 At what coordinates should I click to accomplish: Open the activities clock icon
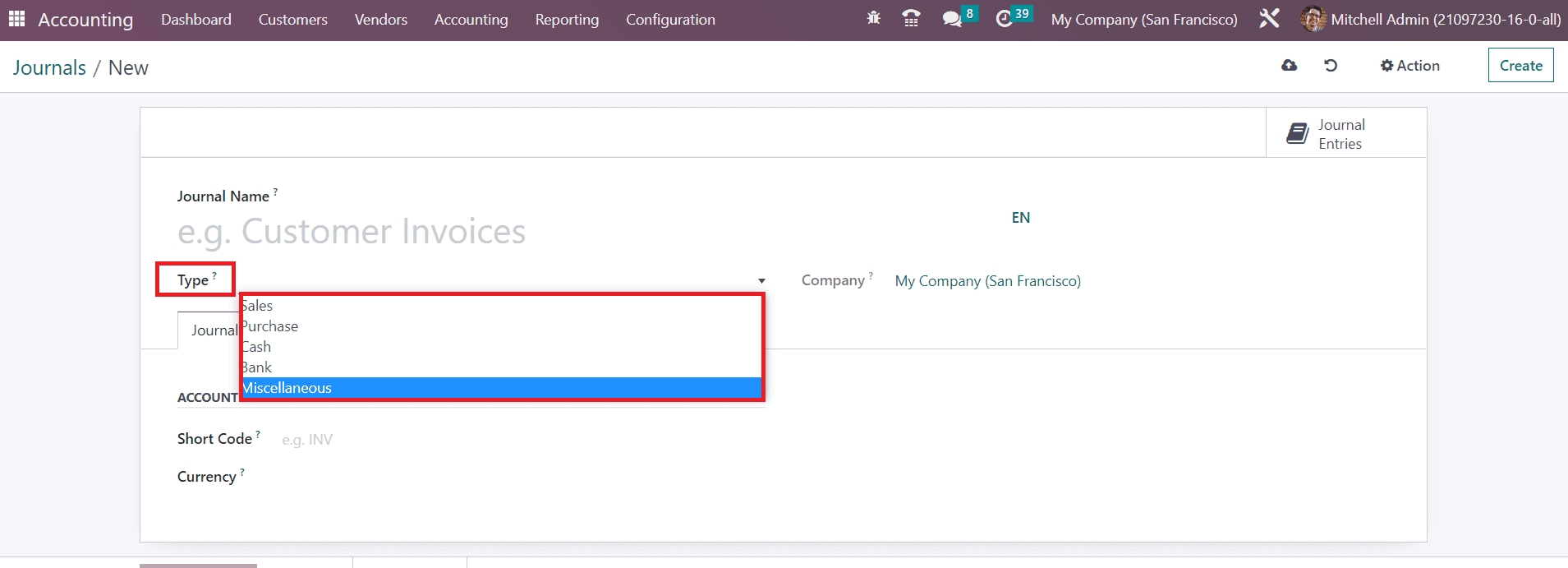click(x=1004, y=18)
